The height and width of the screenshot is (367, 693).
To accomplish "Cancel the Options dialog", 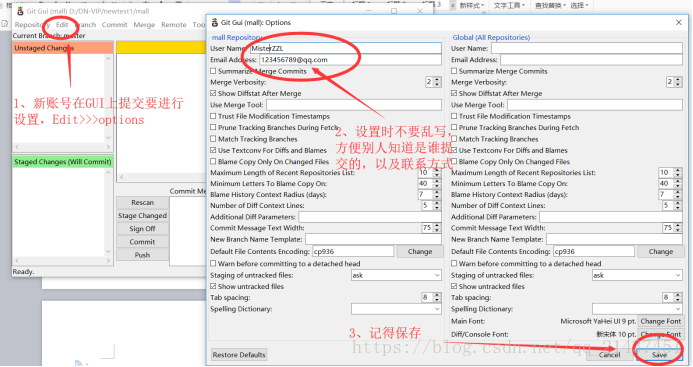I will click(x=609, y=355).
